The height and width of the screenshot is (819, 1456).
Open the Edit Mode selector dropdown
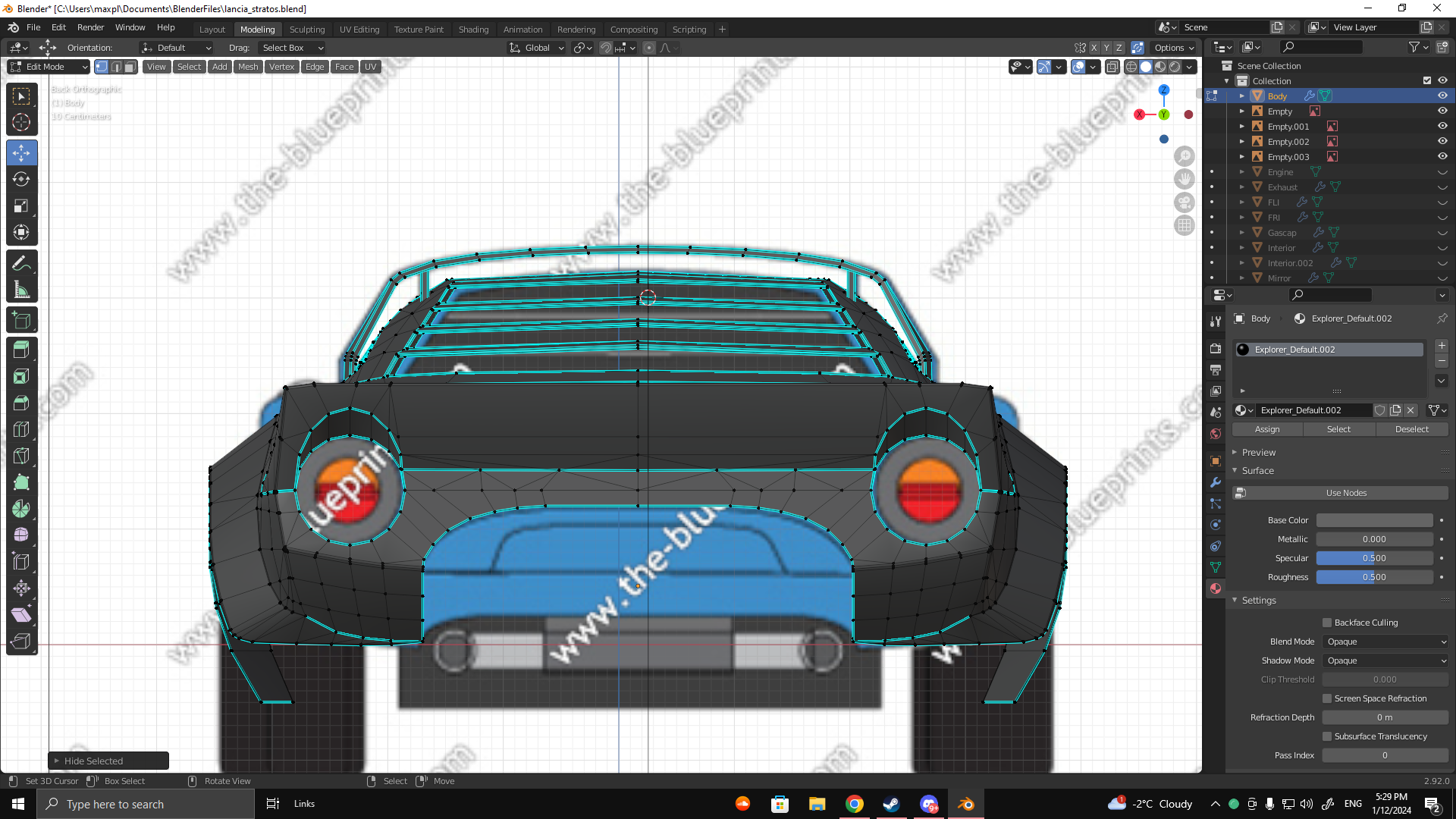pyautogui.click(x=49, y=67)
